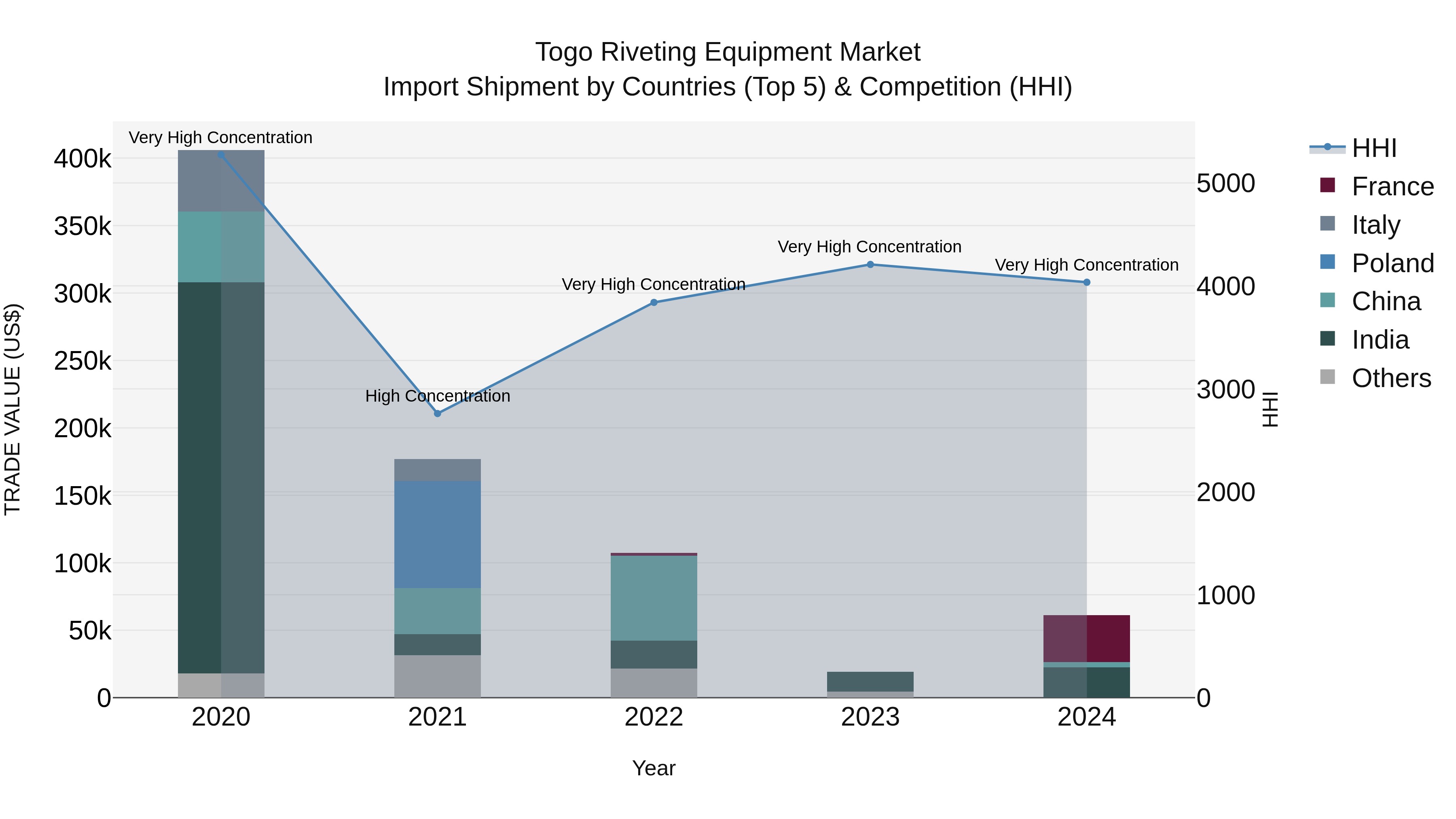Click the 2024 France bar segment
This screenshot has width=1456, height=819.
pyautogui.click(x=1087, y=639)
